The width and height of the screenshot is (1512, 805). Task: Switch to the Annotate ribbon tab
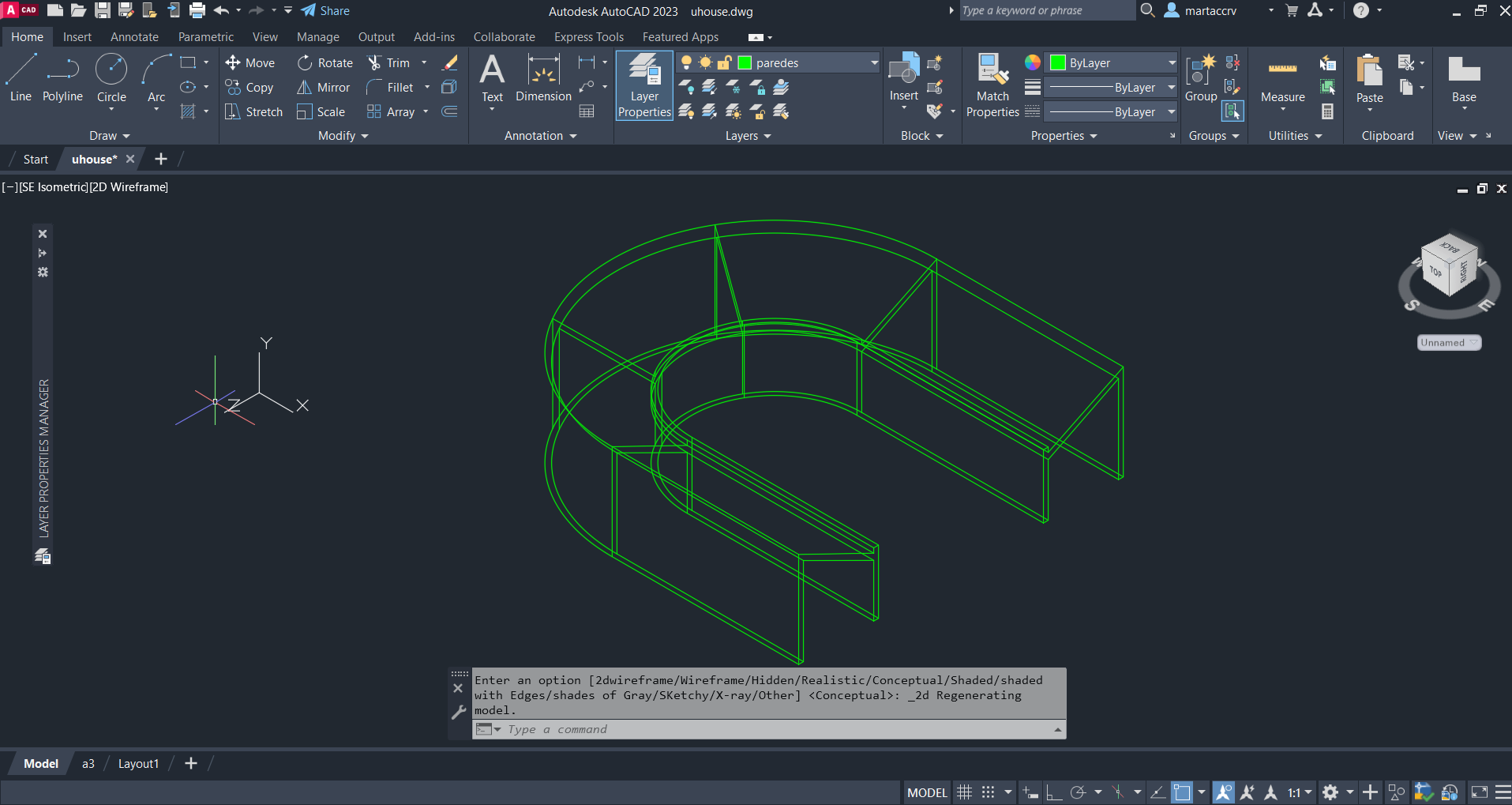(x=134, y=37)
